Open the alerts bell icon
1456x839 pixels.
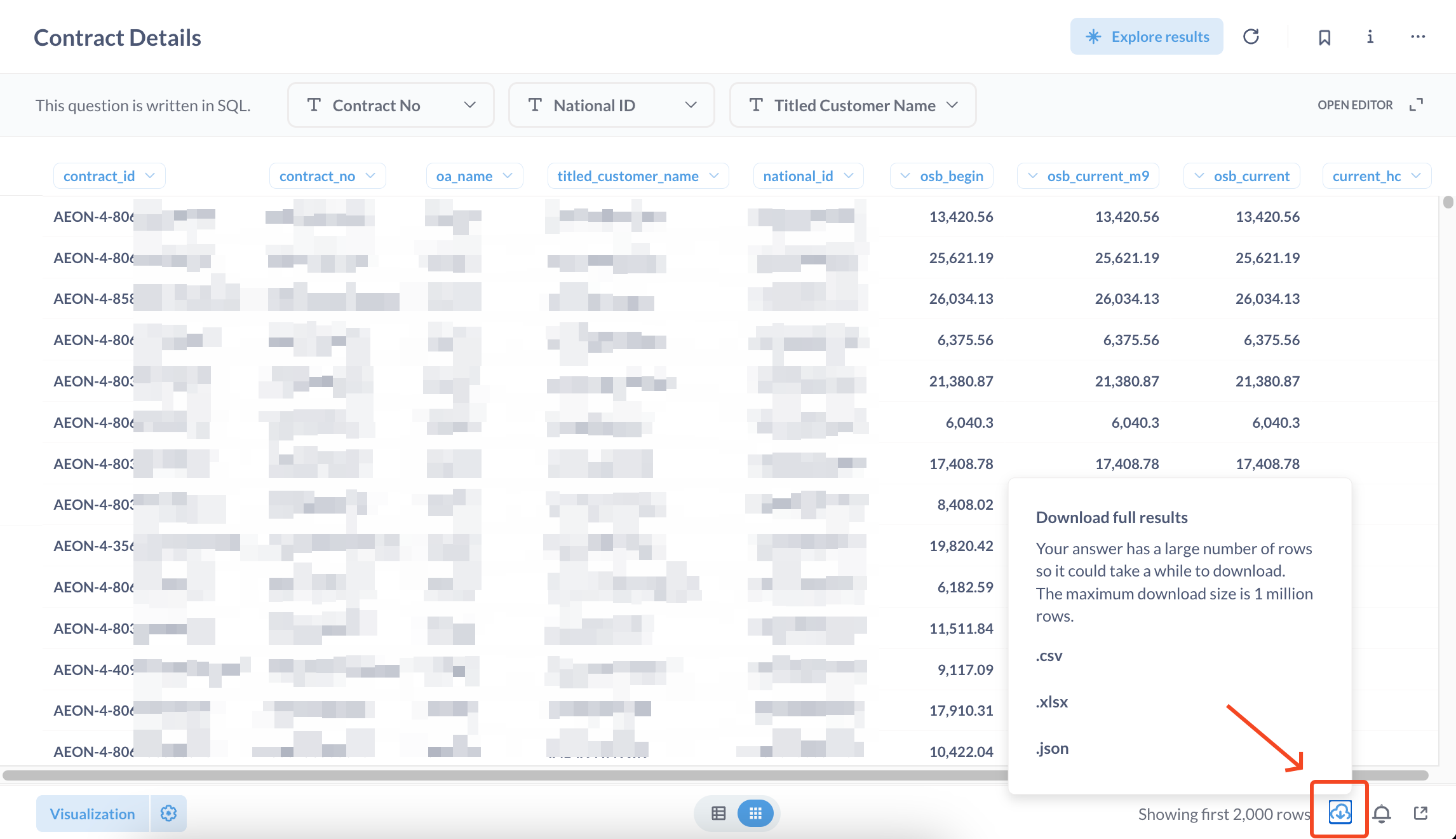click(x=1382, y=814)
